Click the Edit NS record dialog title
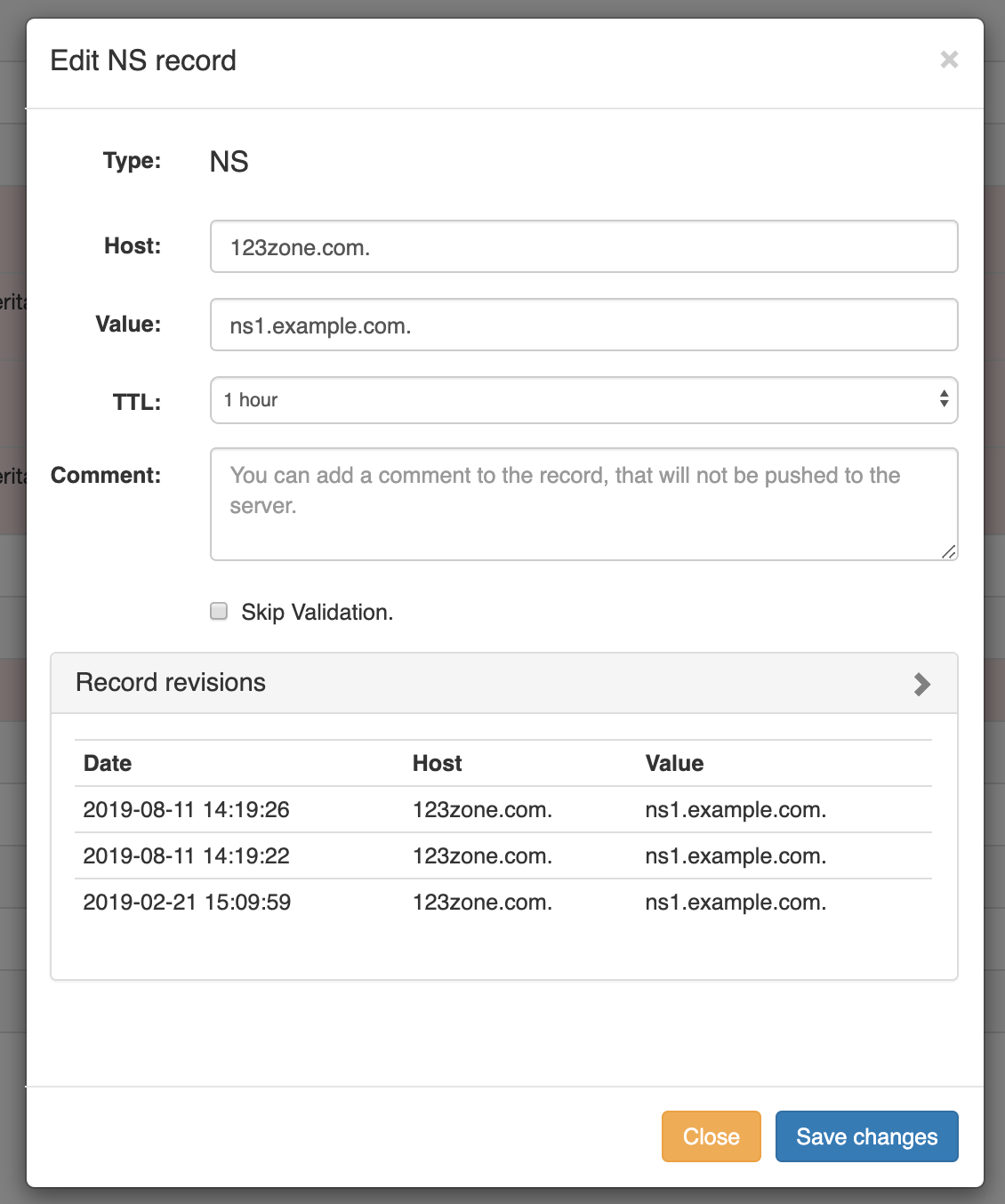This screenshot has width=1005, height=1204. point(143,60)
